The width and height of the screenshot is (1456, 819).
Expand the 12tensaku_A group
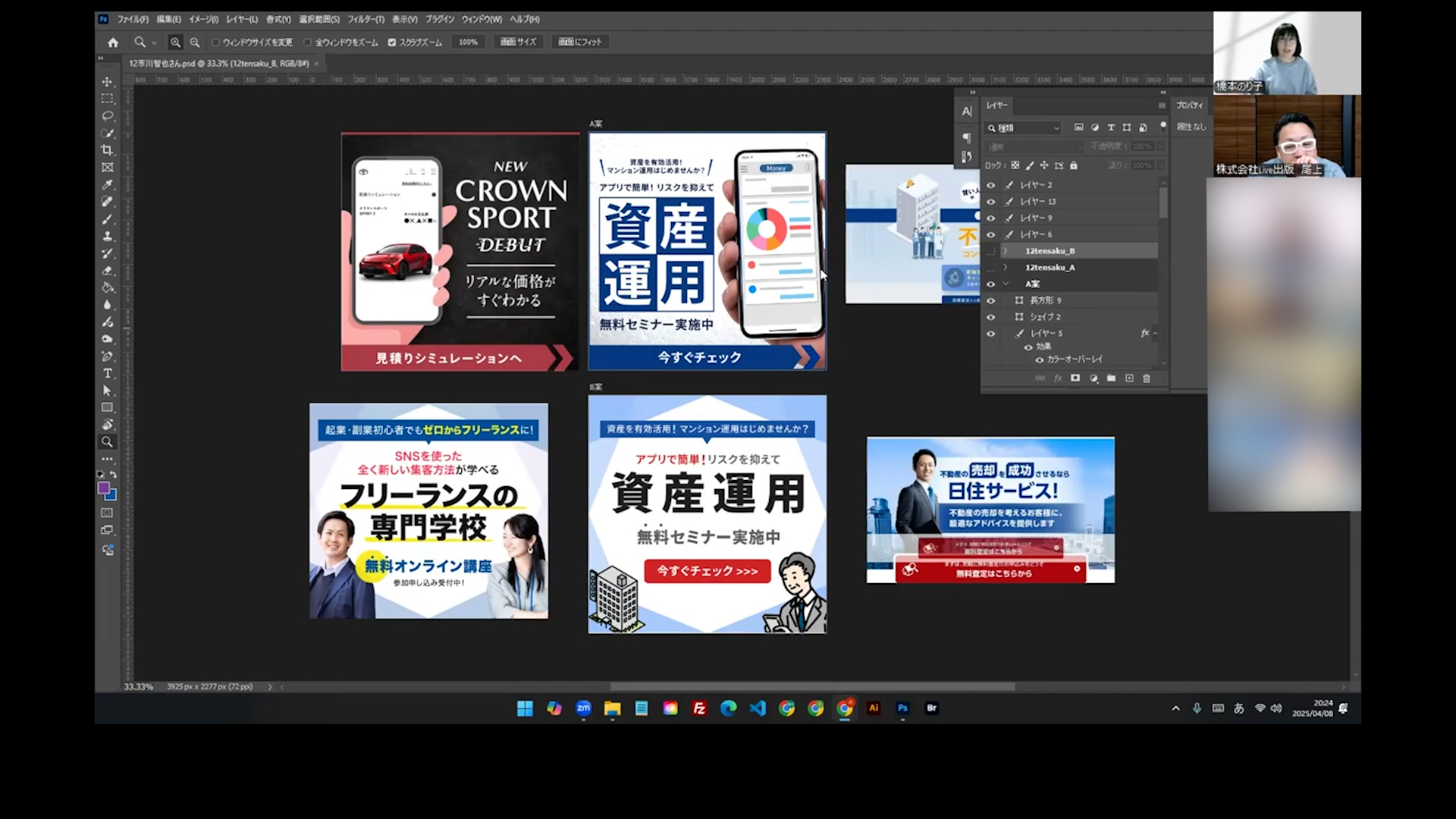1006,268
